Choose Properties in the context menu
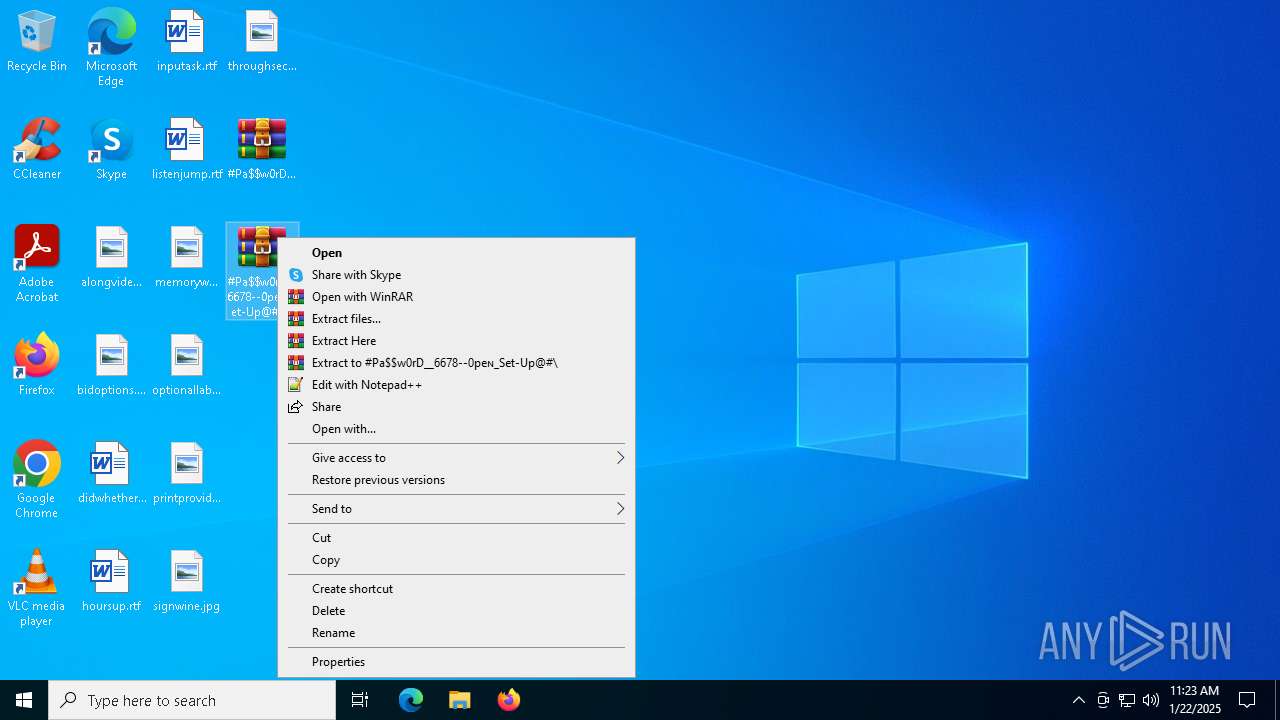 456,662
